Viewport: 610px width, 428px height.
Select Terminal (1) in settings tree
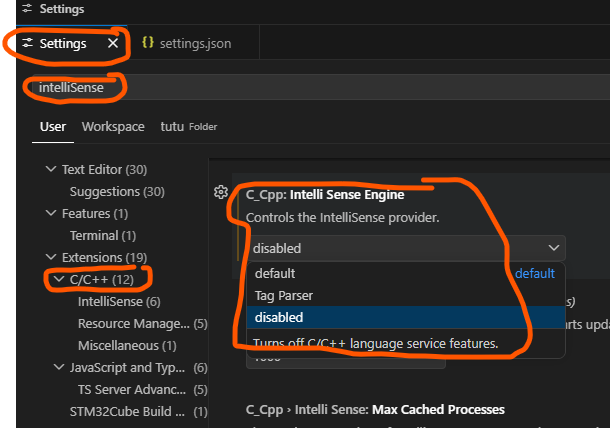point(103,235)
